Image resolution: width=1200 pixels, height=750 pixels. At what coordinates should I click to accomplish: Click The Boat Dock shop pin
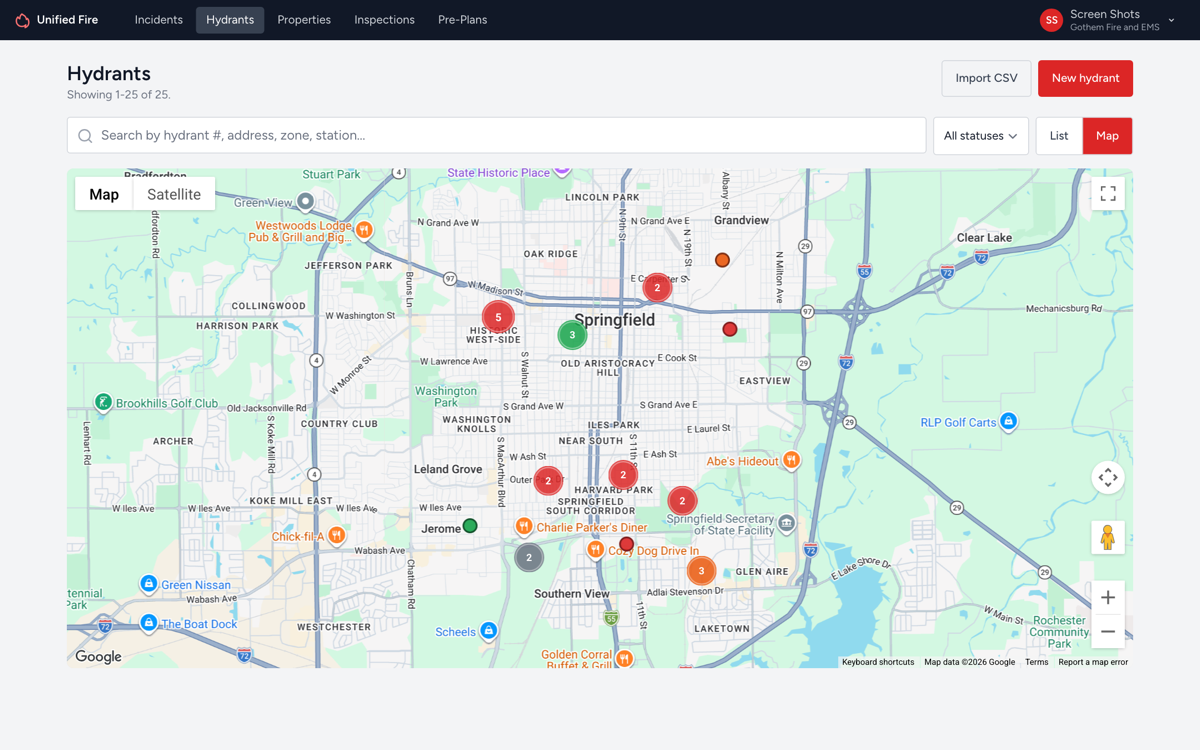[x=148, y=623]
